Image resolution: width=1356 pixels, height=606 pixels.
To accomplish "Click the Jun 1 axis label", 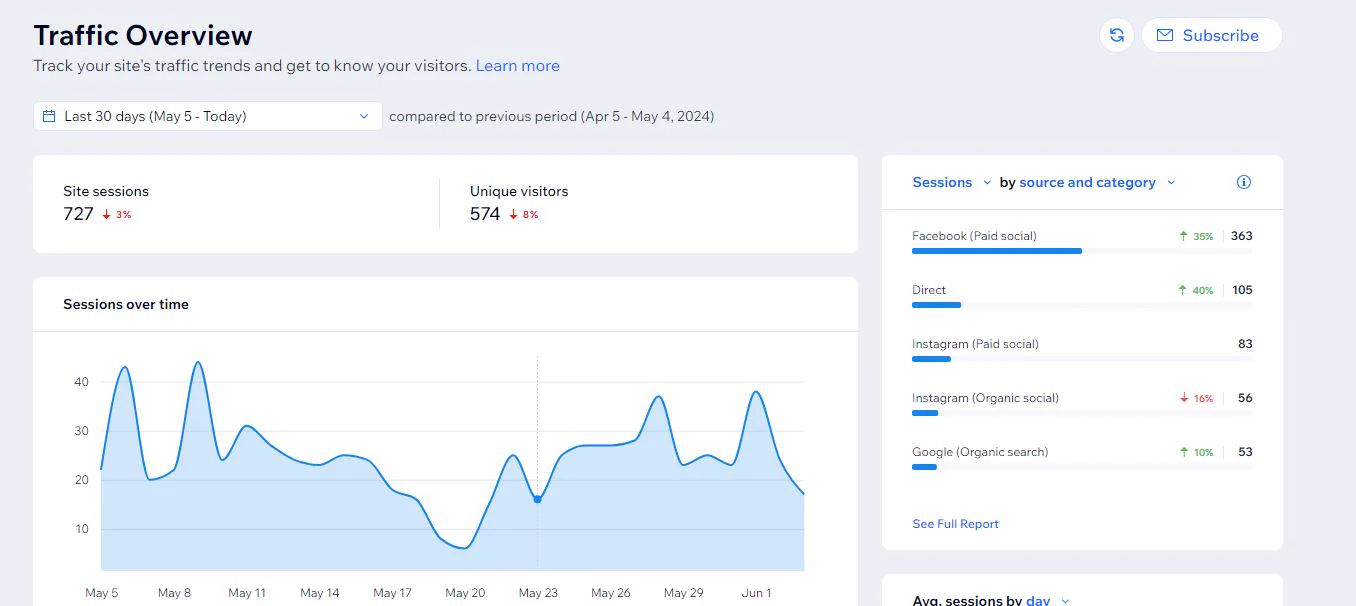I will coord(756,593).
